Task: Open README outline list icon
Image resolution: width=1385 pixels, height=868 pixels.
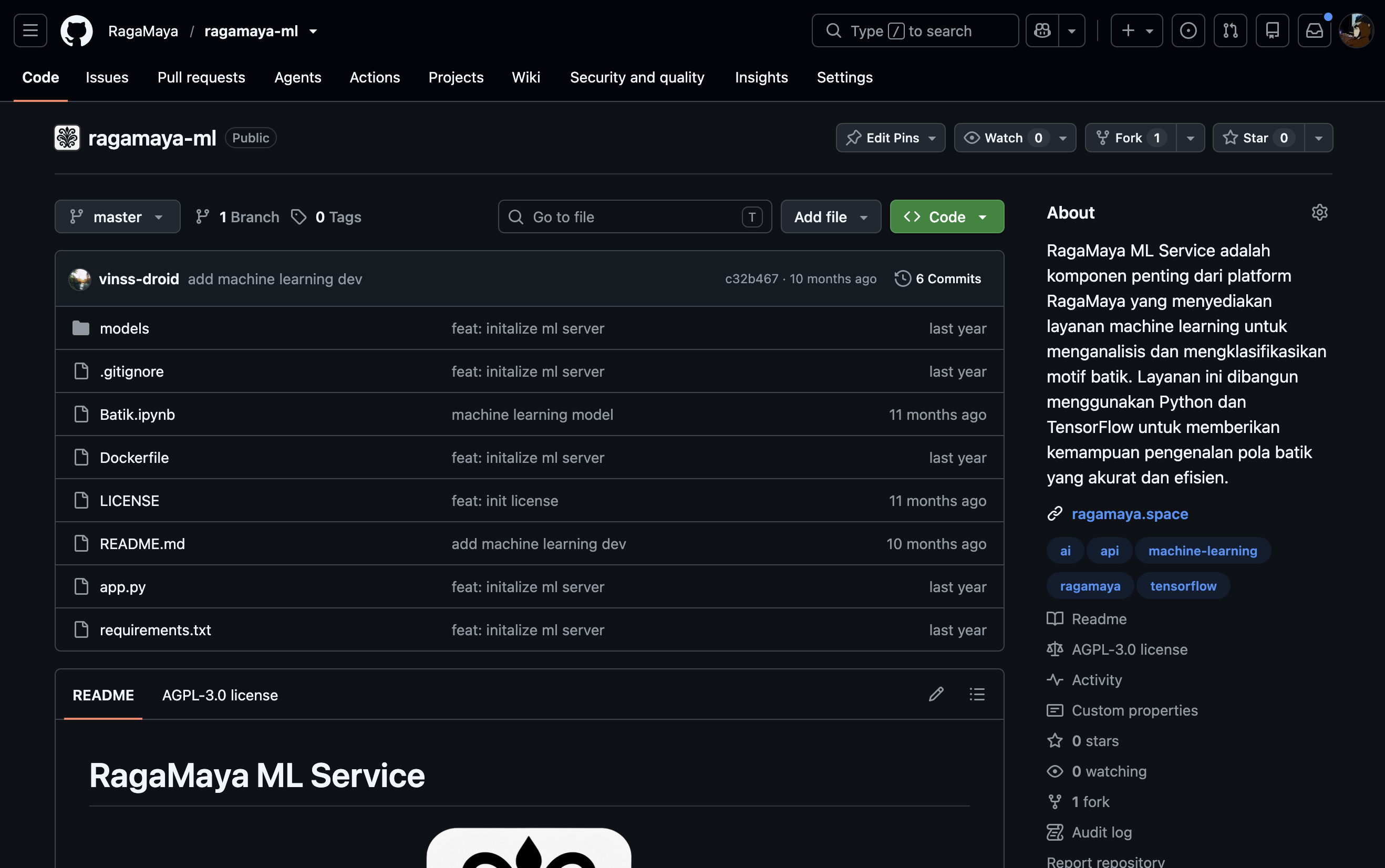Action: tap(977, 694)
